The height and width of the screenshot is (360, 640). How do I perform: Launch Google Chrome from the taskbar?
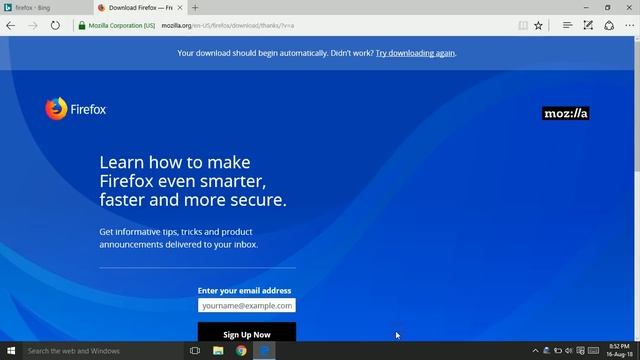(241, 351)
